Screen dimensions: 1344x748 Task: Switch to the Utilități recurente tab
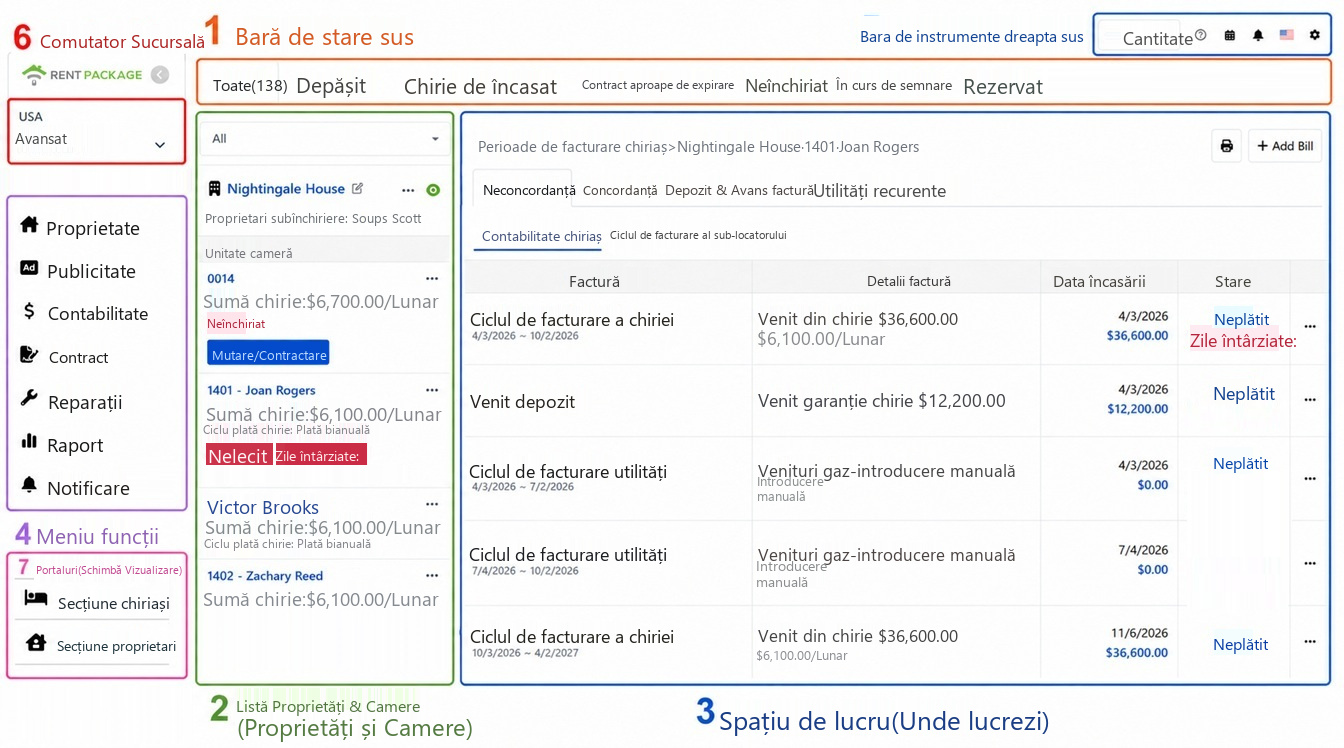880,190
